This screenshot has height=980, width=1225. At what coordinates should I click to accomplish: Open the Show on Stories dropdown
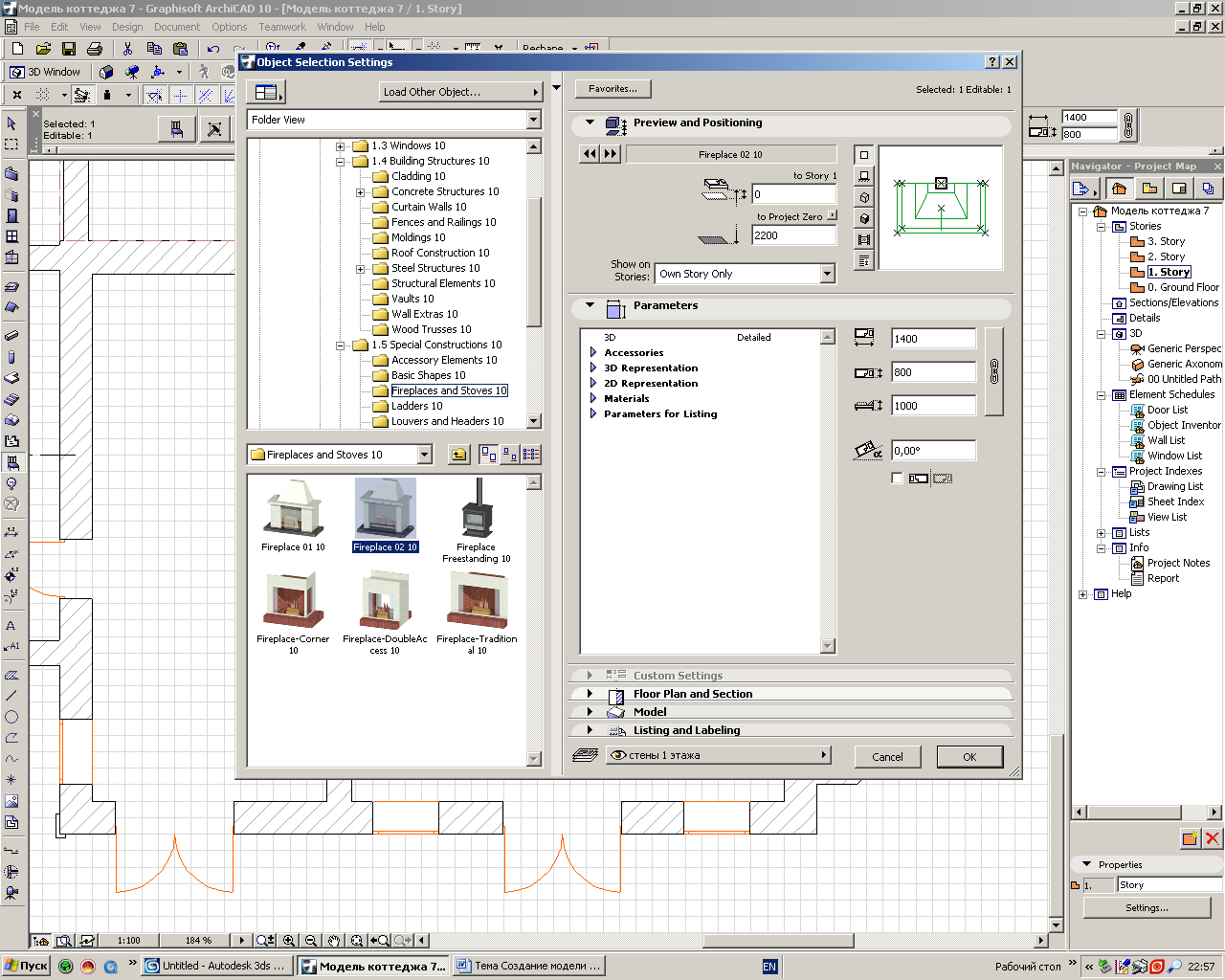coord(745,274)
